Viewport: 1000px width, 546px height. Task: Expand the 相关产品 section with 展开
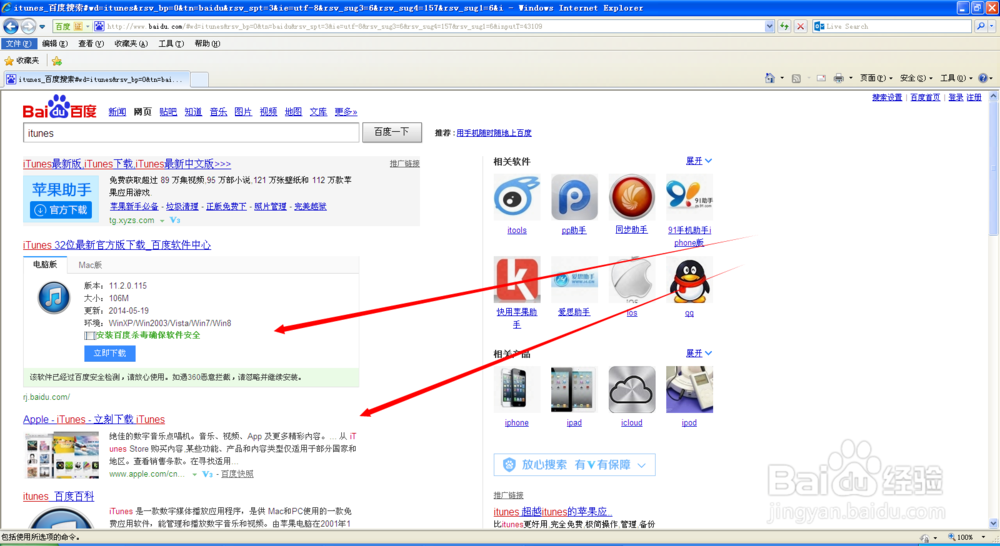(x=698, y=353)
